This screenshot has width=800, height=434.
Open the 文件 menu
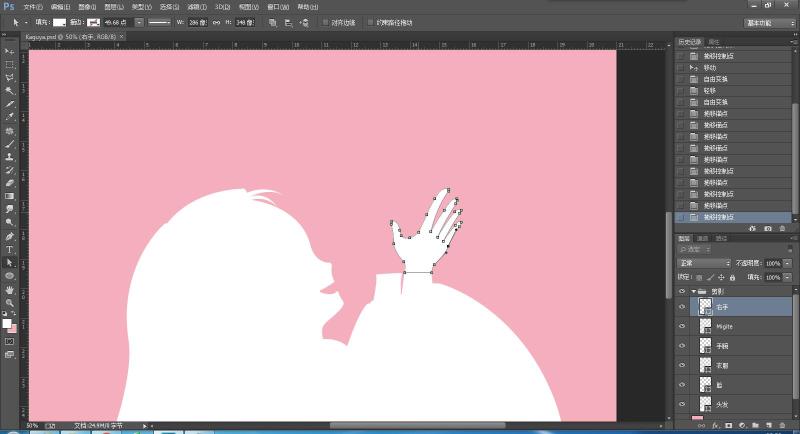click(x=33, y=7)
